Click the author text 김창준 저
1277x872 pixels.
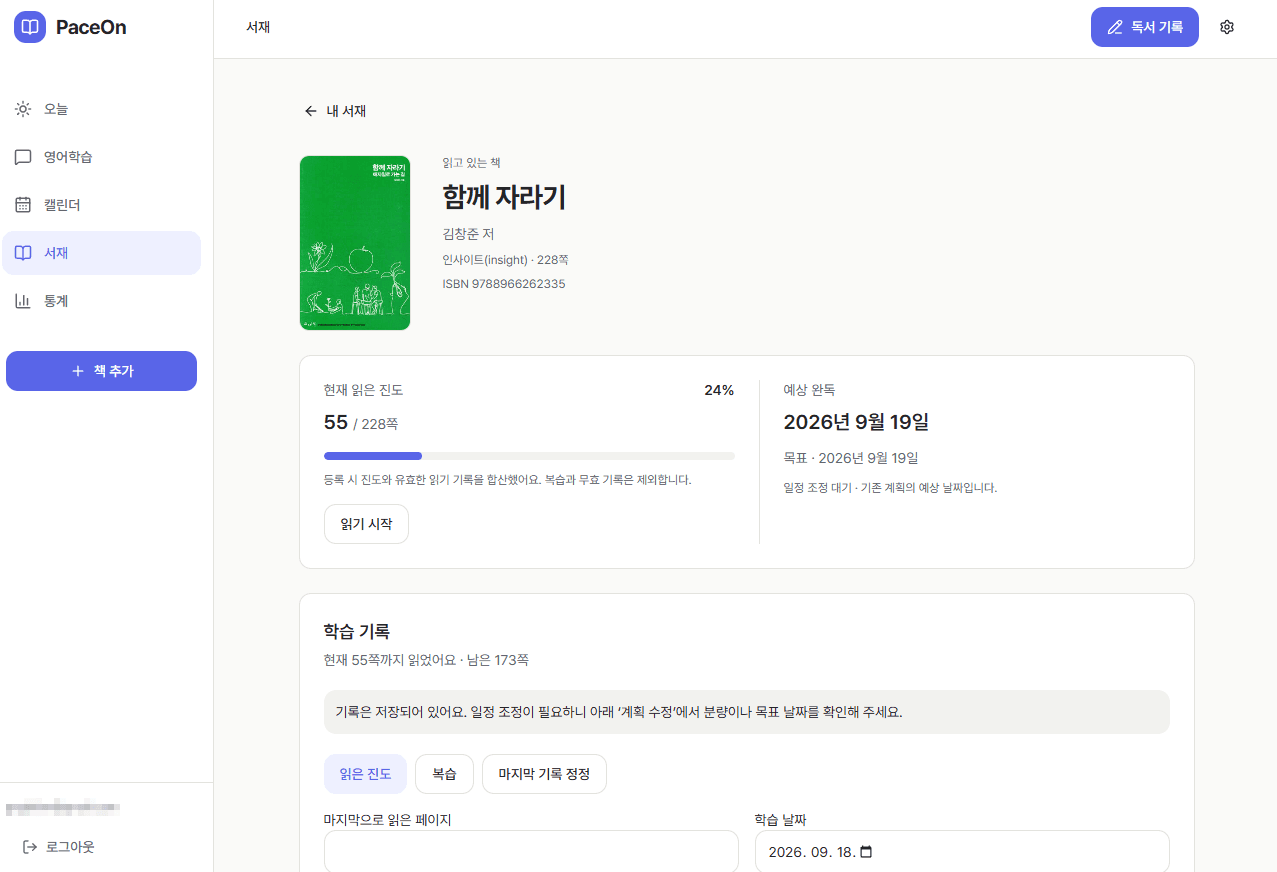(x=468, y=234)
